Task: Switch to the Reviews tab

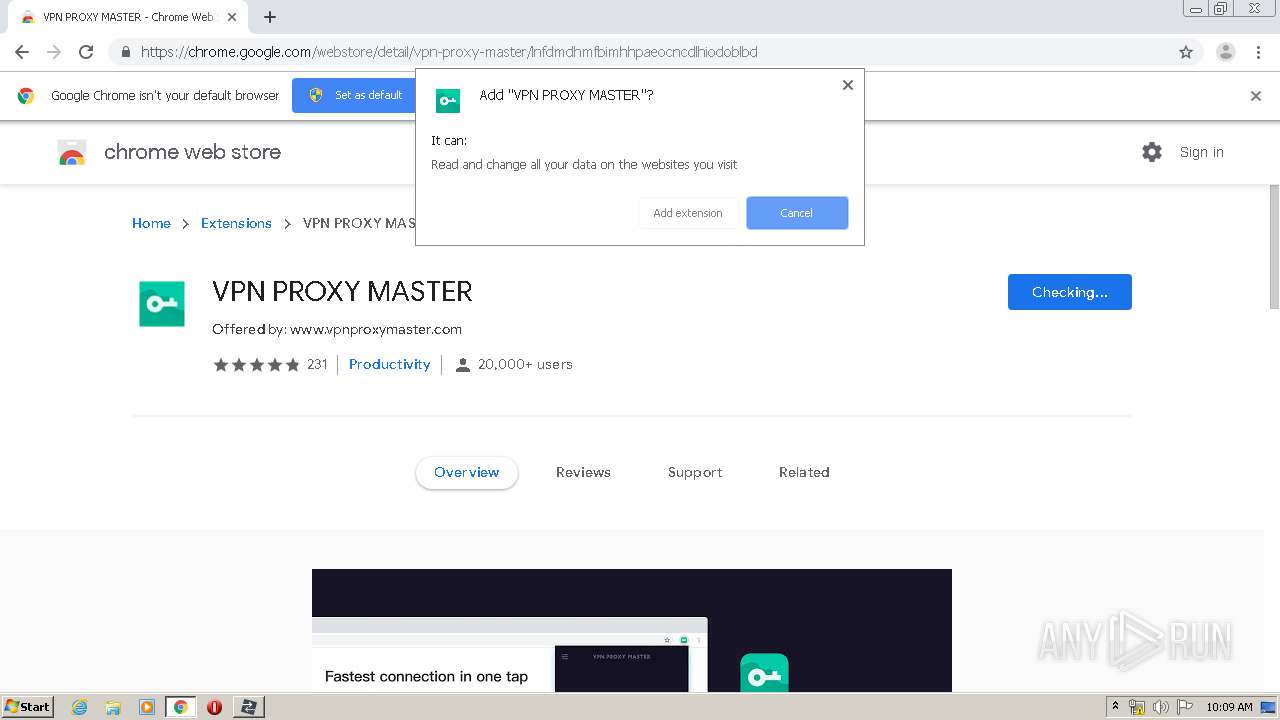Action: click(x=583, y=472)
